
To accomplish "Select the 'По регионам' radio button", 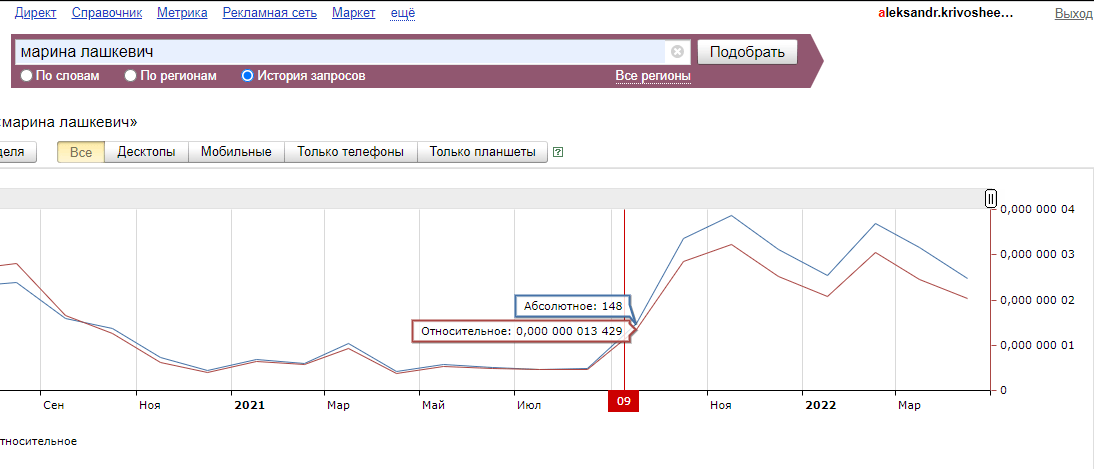I will pos(130,75).
